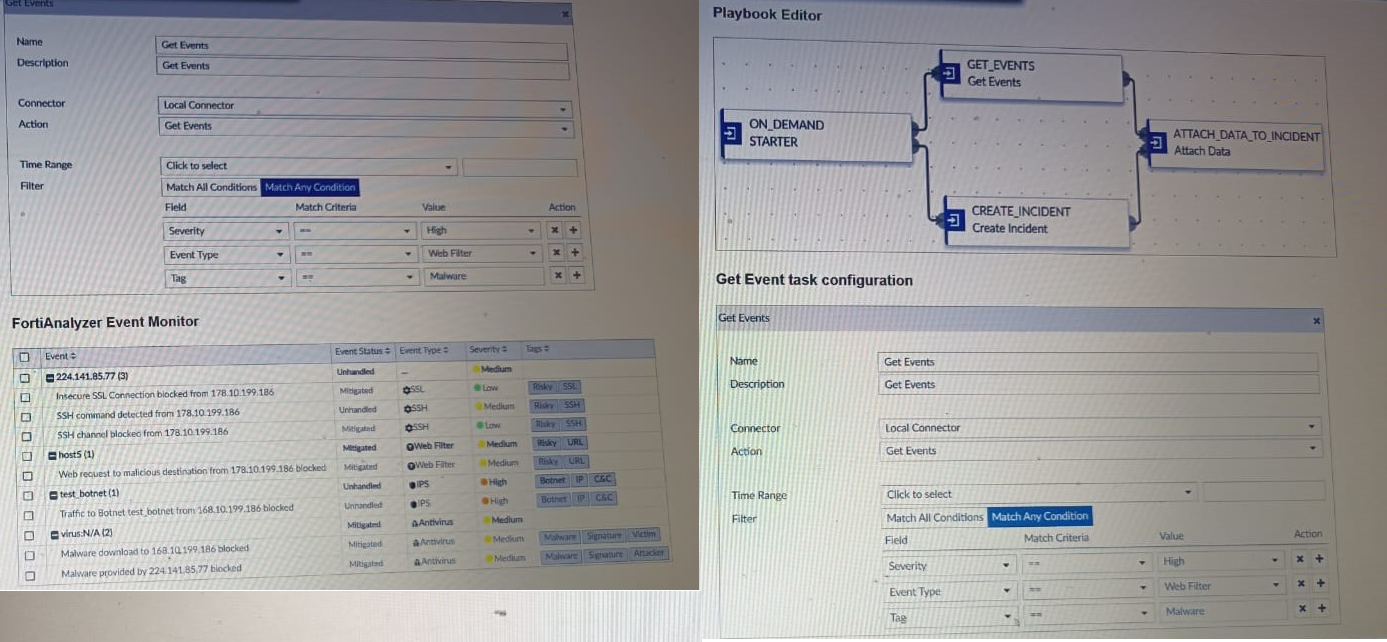Viewport: 1387px width, 642px height.
Task: Click the ON_DEMAND STARTER node icon
Action: pos(730,134)
